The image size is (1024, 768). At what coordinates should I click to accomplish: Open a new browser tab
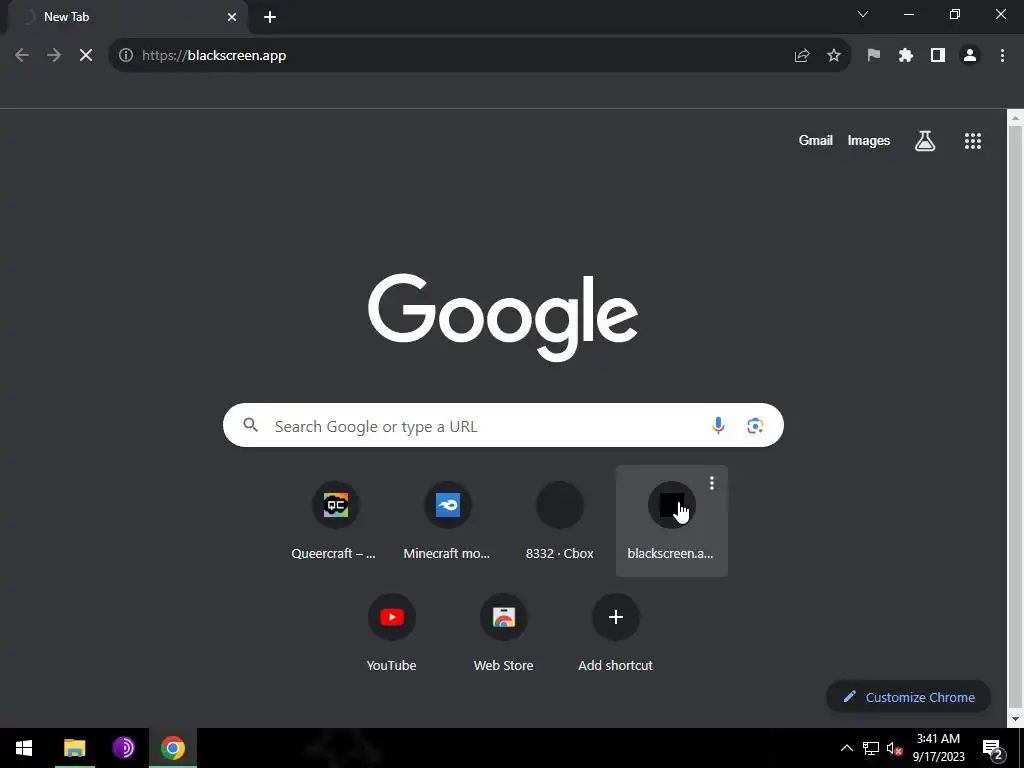[270, 17]
